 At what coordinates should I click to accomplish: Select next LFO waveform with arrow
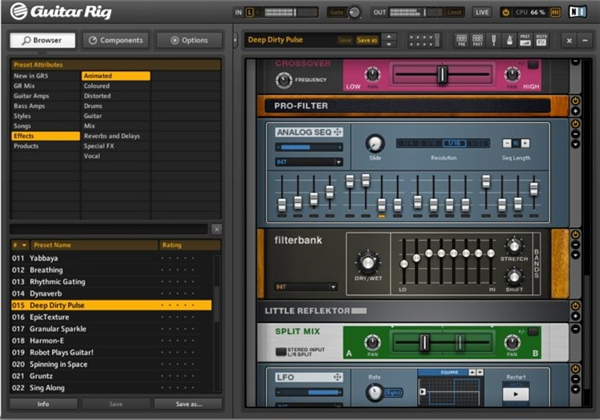[480, 372]
